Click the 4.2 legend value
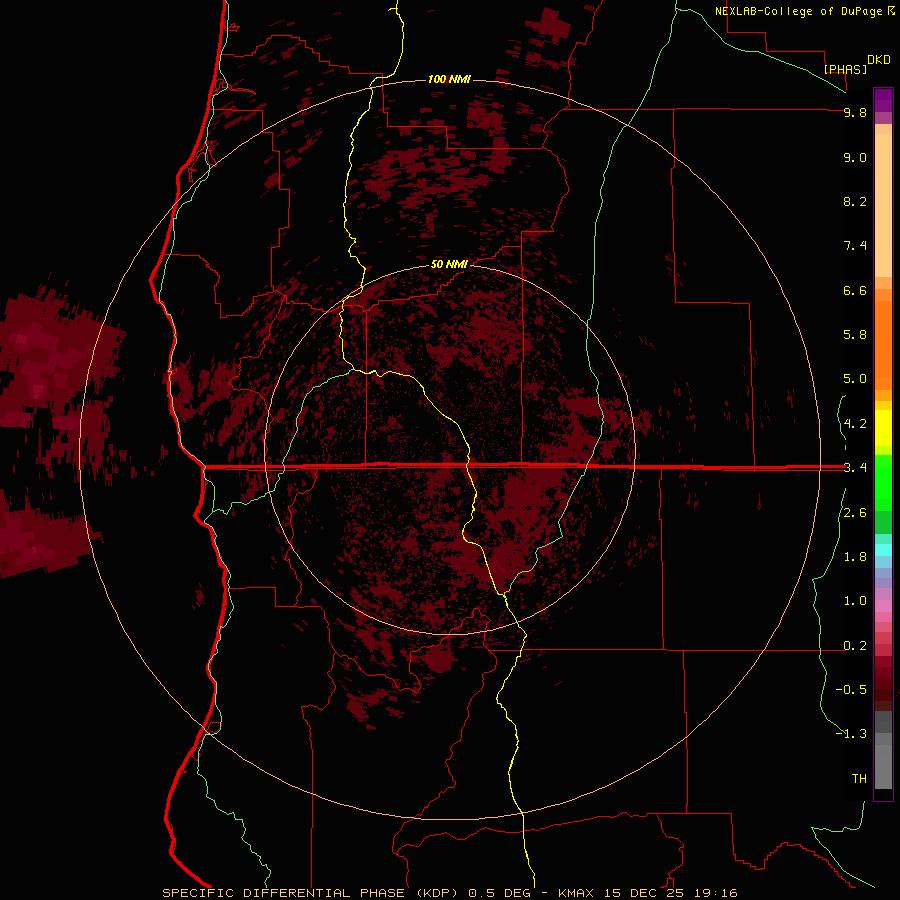This screenshot has height=900, width=900. (855, 424)
